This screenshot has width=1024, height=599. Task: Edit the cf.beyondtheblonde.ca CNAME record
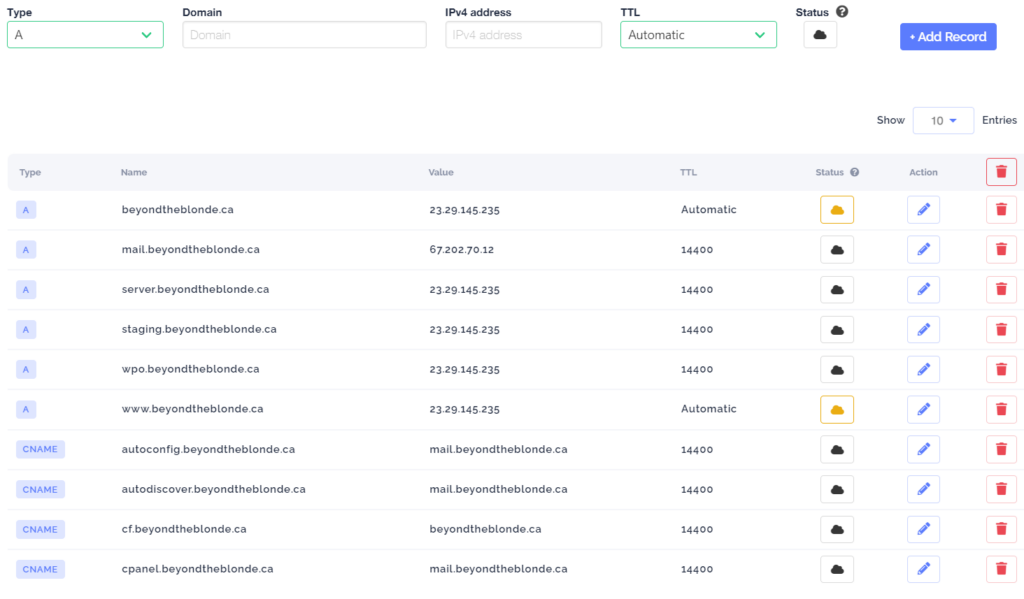coord(923,529)
